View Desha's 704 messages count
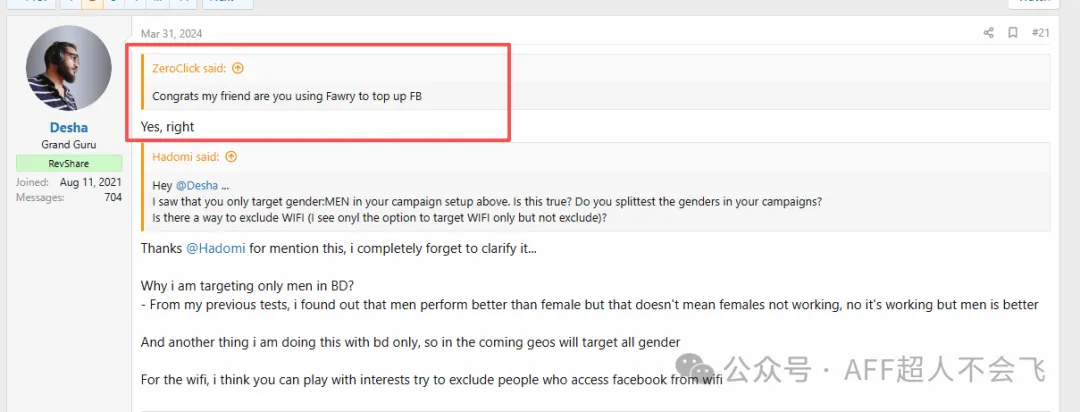Viewport: 1080px width, 412px height. pyautogui.click(x=112, y=197)
